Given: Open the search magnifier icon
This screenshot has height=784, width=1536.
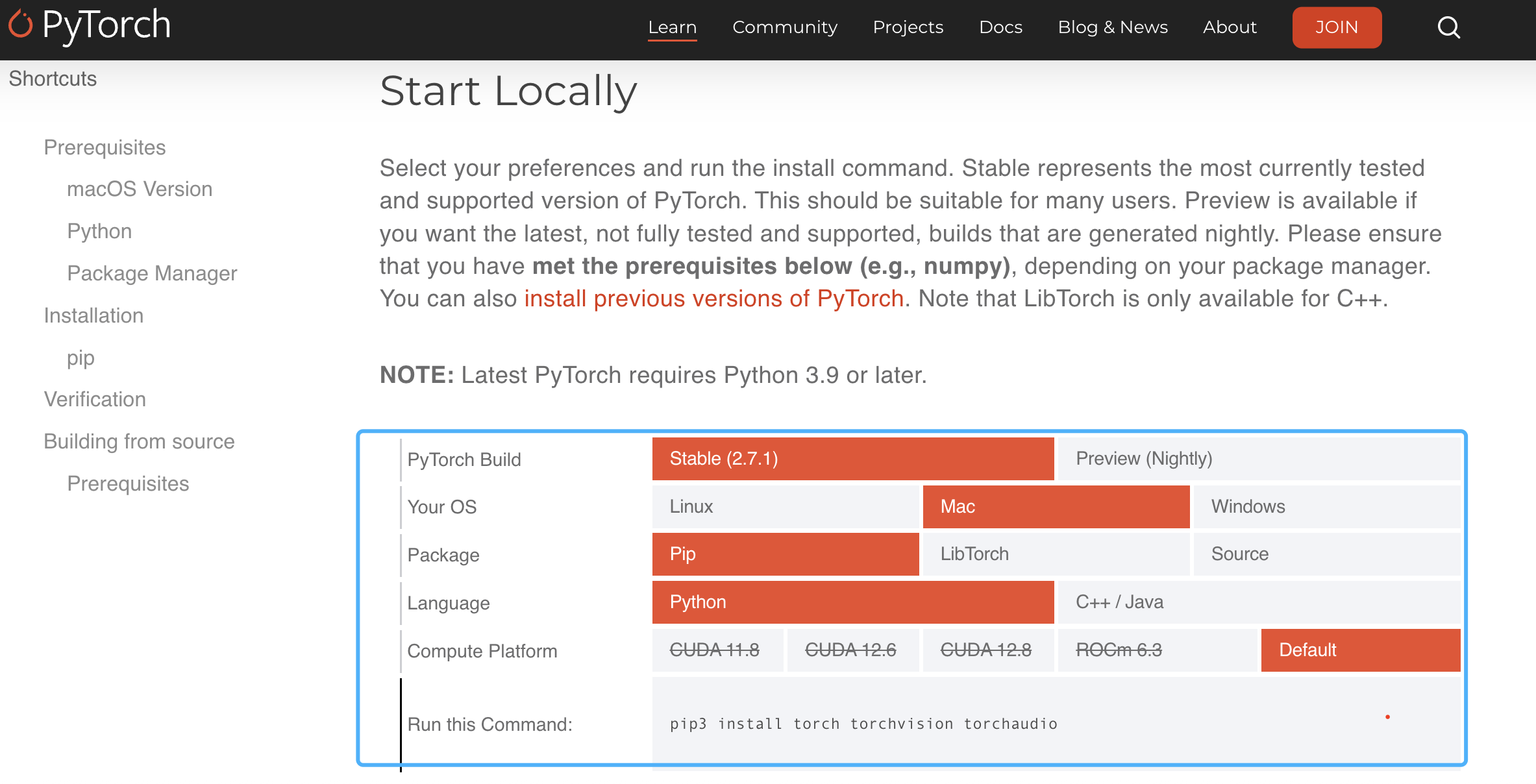Looking at the screenshot, I should click(1448, 27).
